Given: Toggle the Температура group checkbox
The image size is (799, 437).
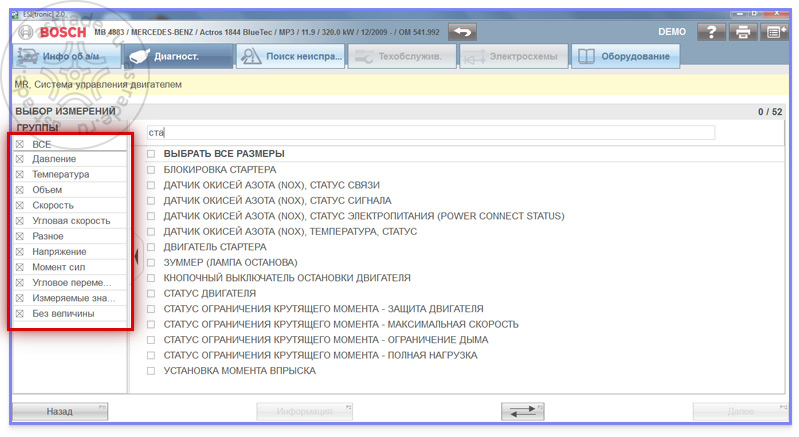Looking at the screenshot, I should [20, 174].
